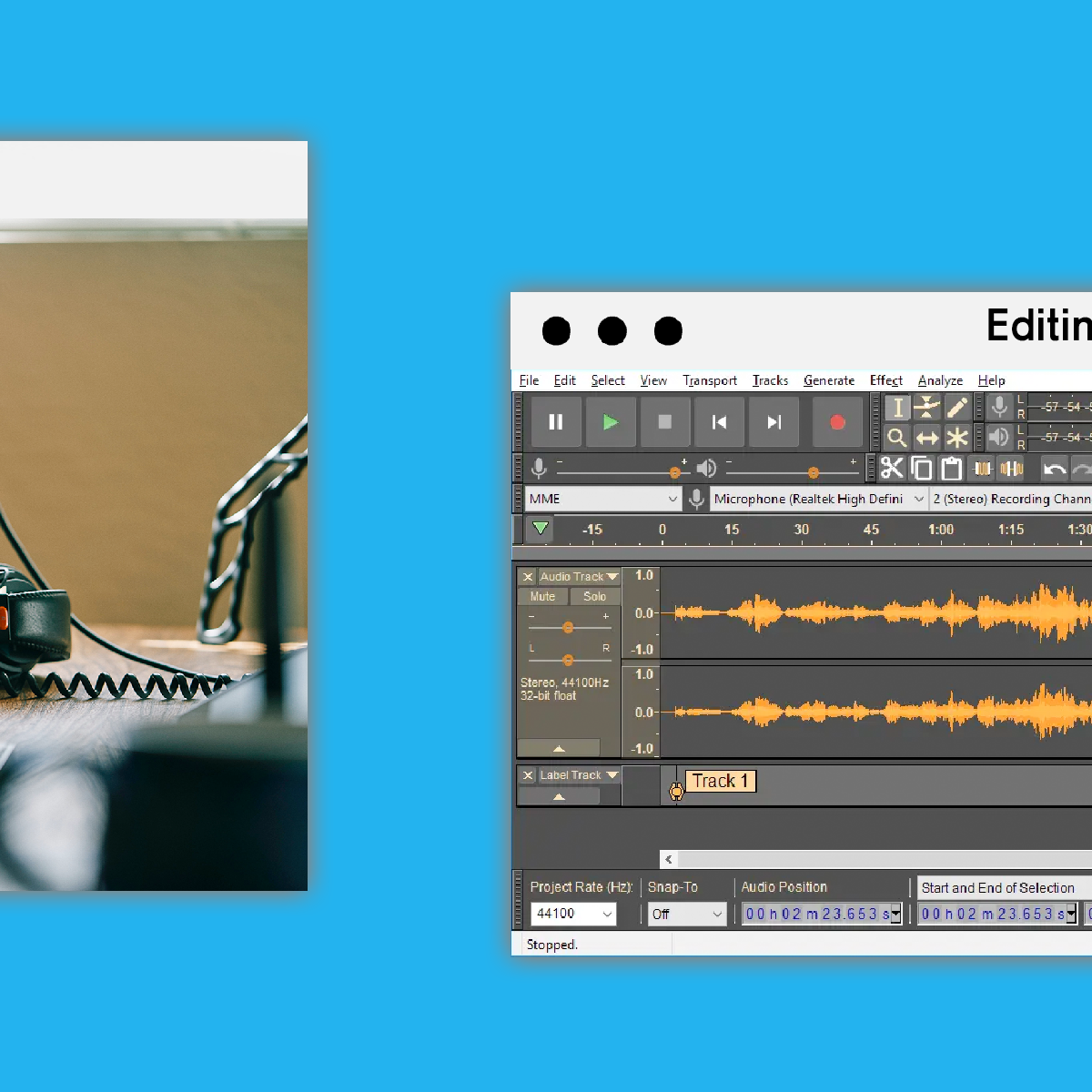1092x1092 pixels.
Task: Cut the selection with the scissors icon
Action: tap(892, 468)
